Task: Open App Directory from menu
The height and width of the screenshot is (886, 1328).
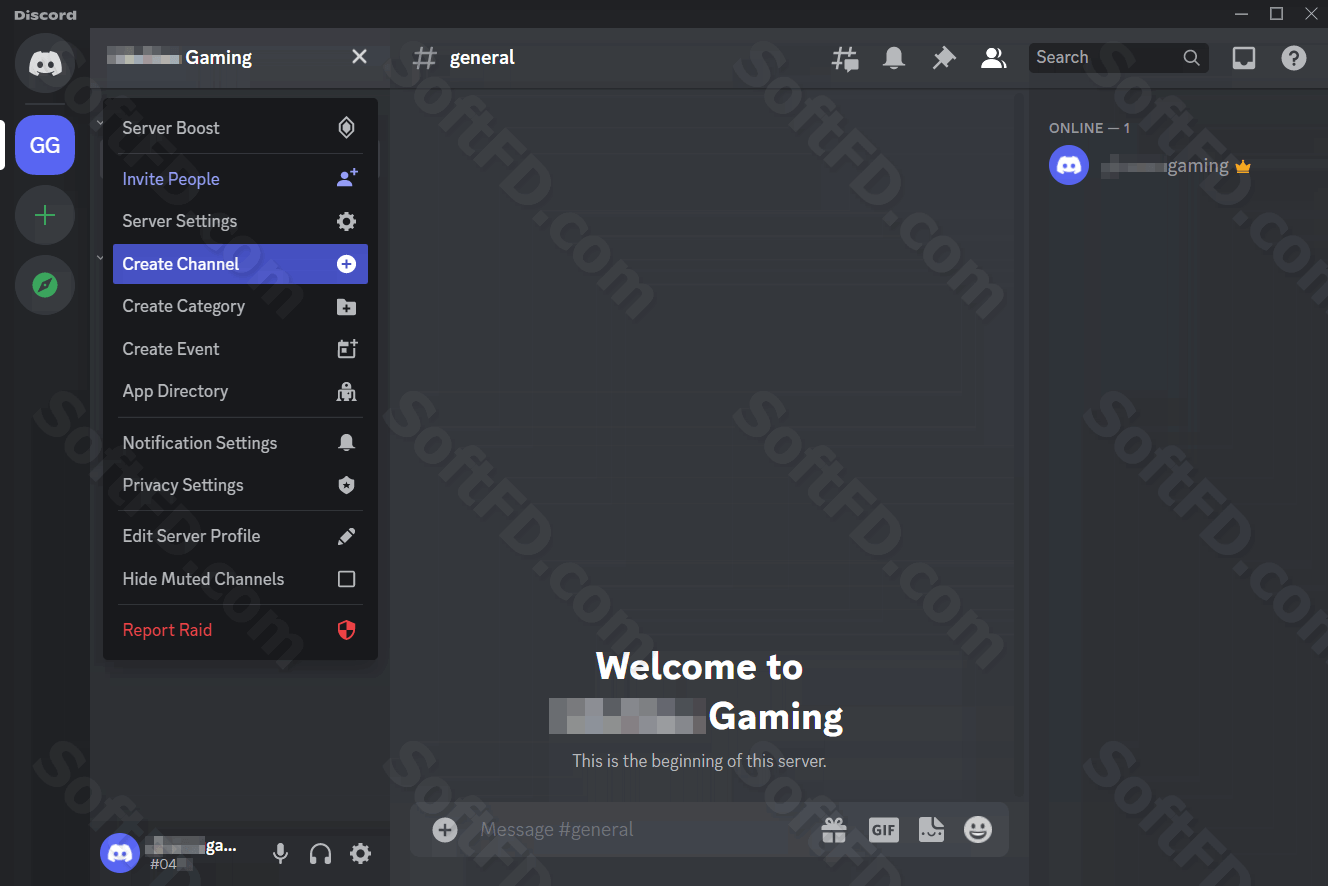Action: tap(240, 391)
